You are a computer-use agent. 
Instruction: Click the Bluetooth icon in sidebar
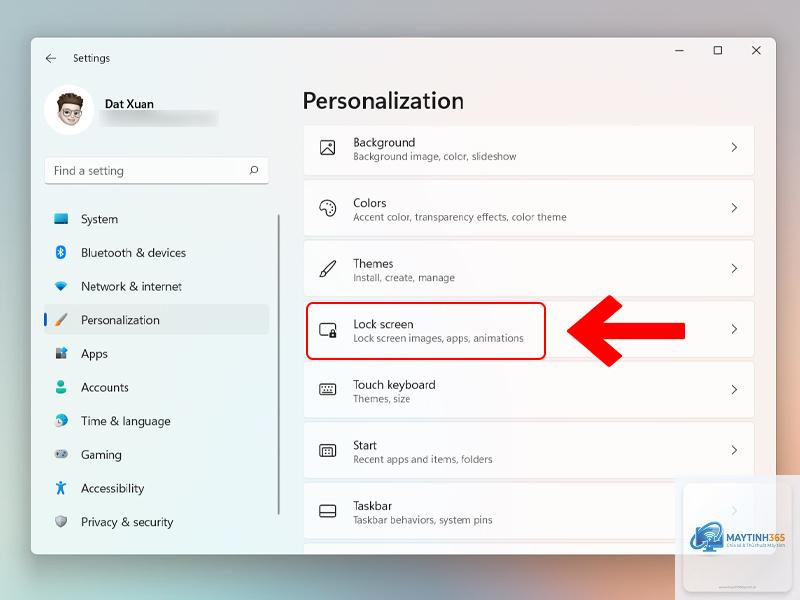click(x=61, y=252)
